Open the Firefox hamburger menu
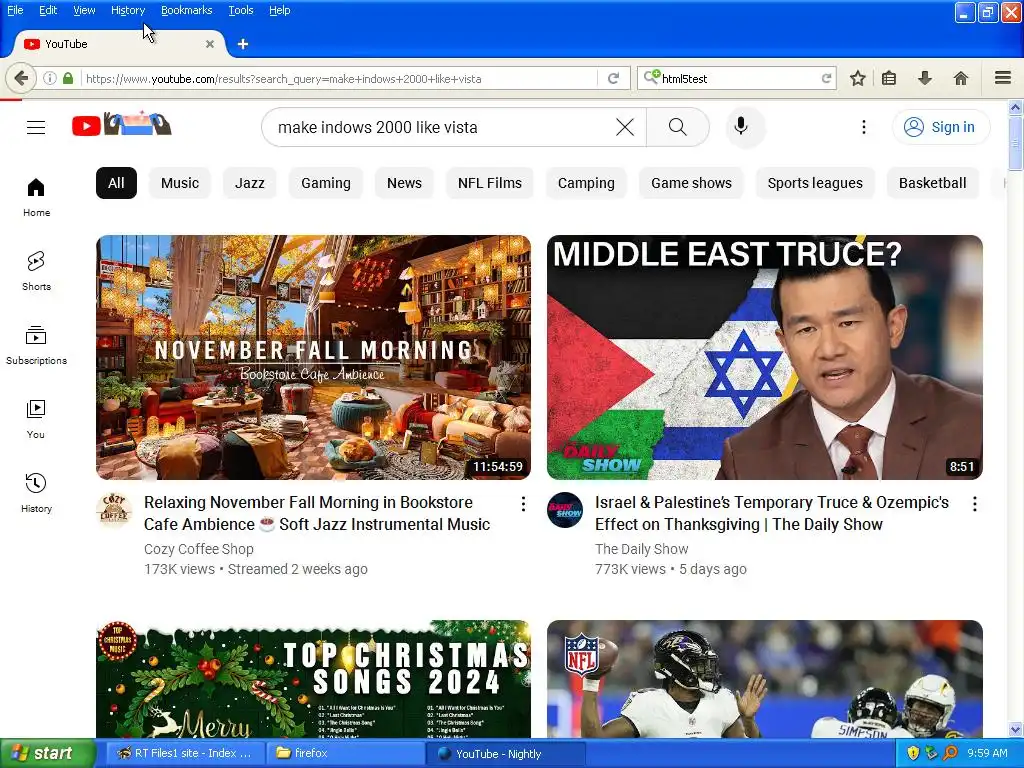1024x768 pixels. point(1003,78)
